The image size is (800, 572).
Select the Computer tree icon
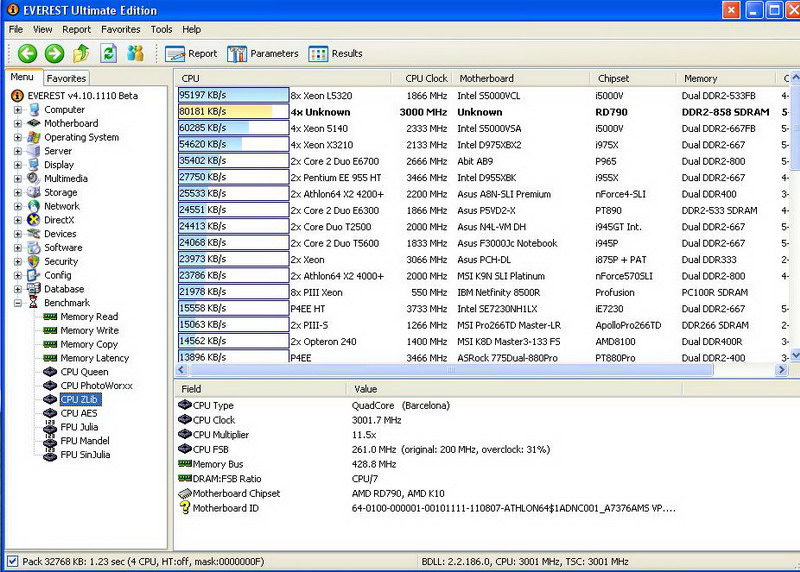point(34,110)
